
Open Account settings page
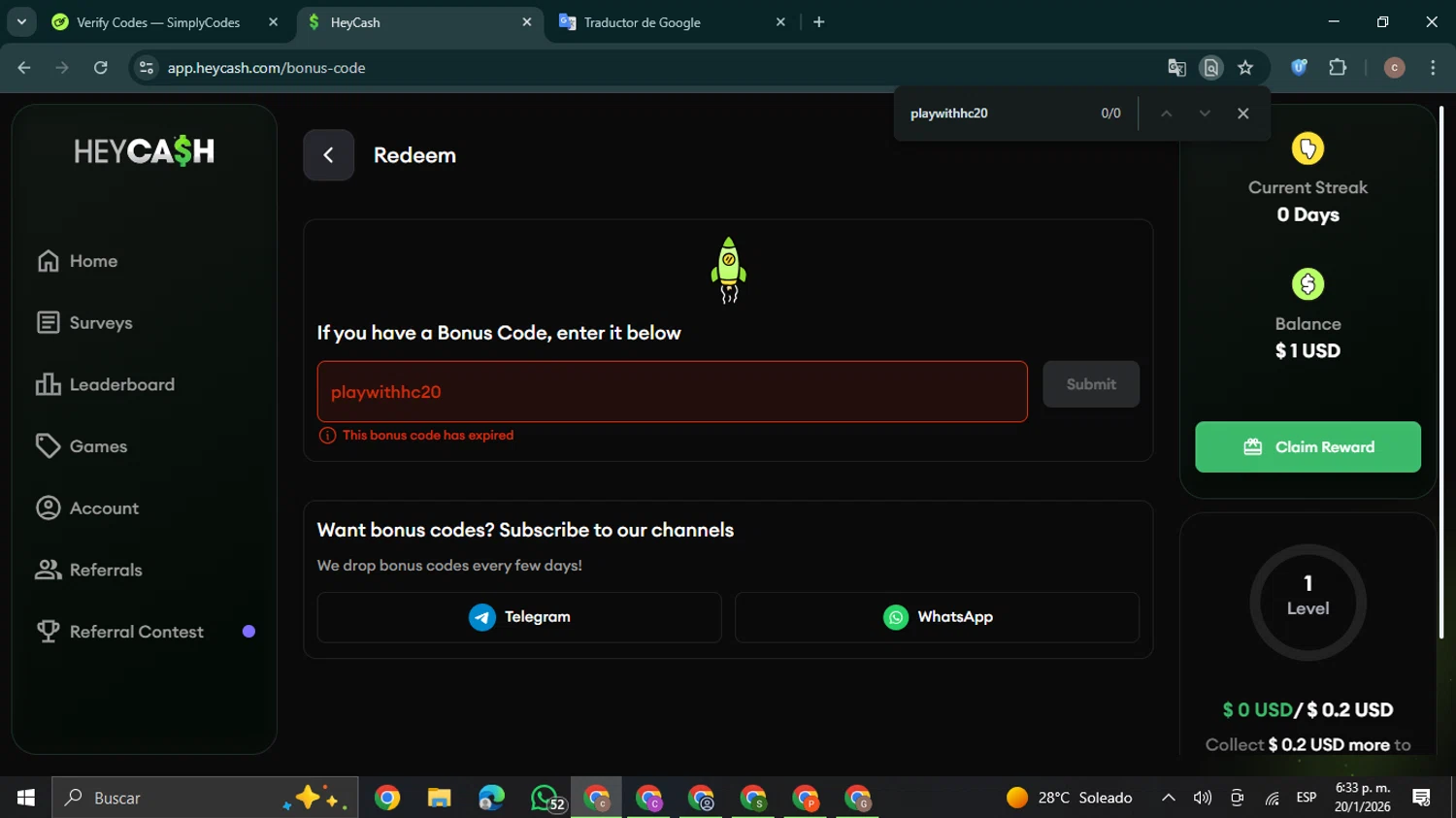coord(87,508)
